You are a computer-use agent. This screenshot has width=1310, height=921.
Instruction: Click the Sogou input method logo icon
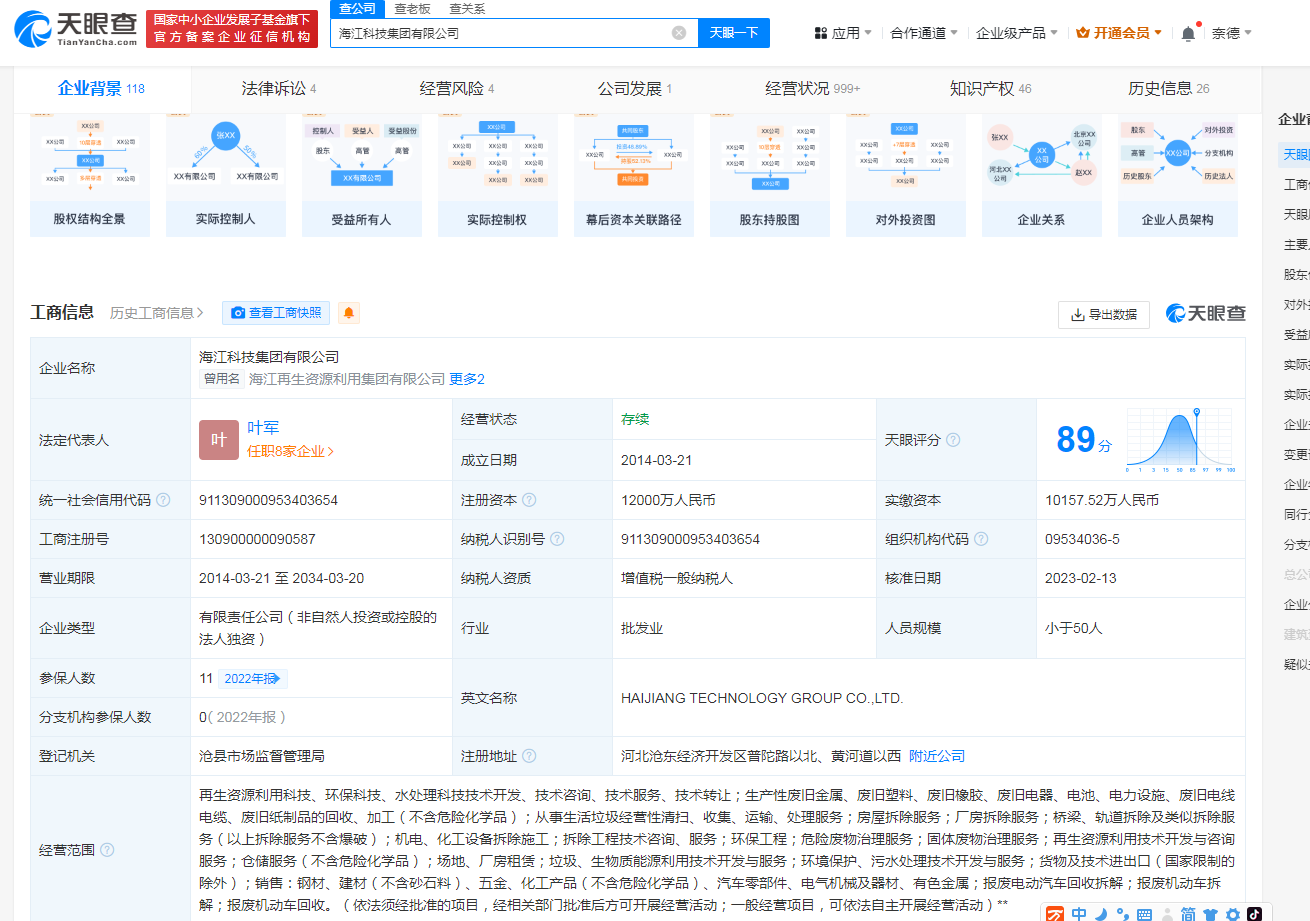click(x=1055, y=914)
